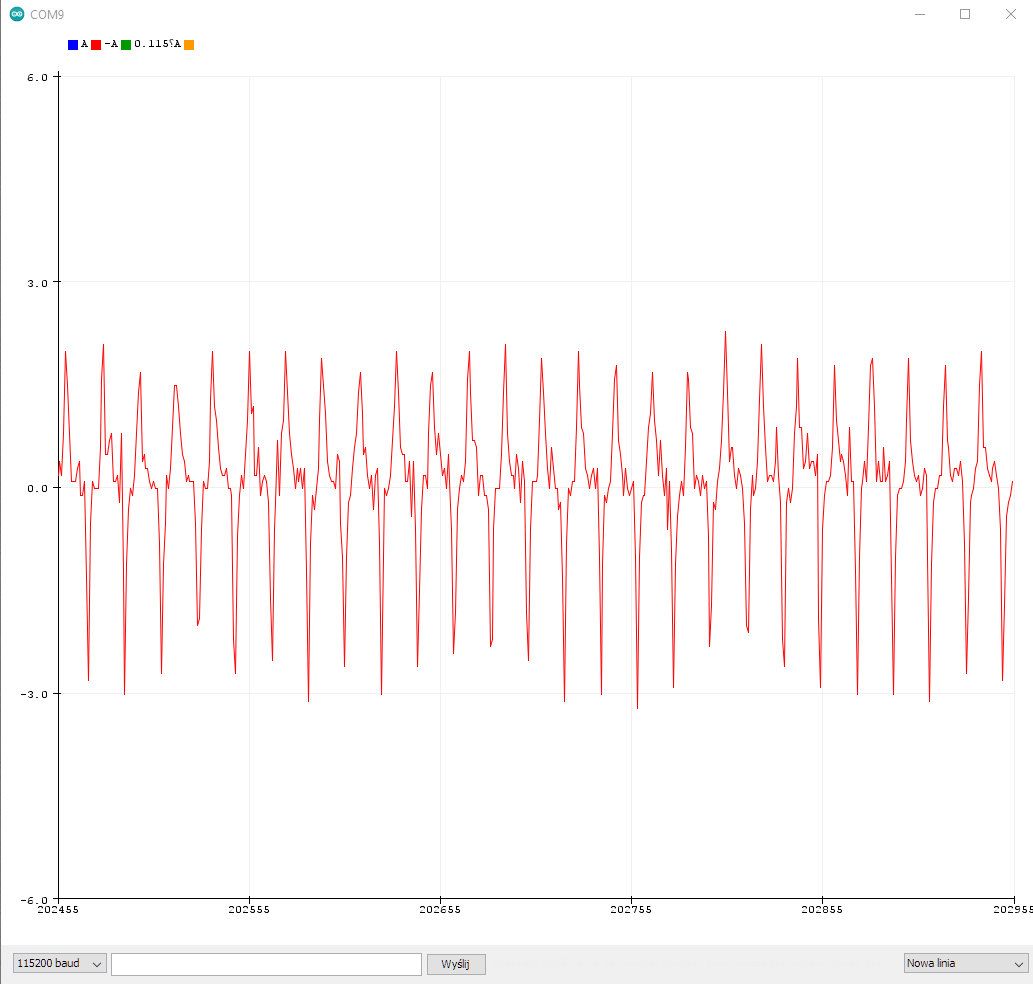This screenshot has width=1033, height=984.
Task: Click the 202655 x-axis label
Action: click(x=440, y=910)
